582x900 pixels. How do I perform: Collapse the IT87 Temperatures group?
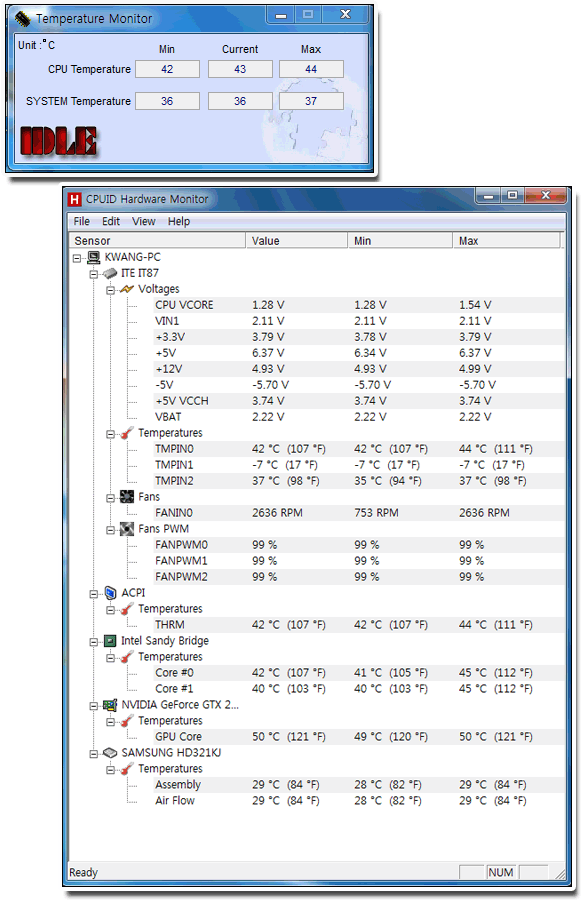110,434
